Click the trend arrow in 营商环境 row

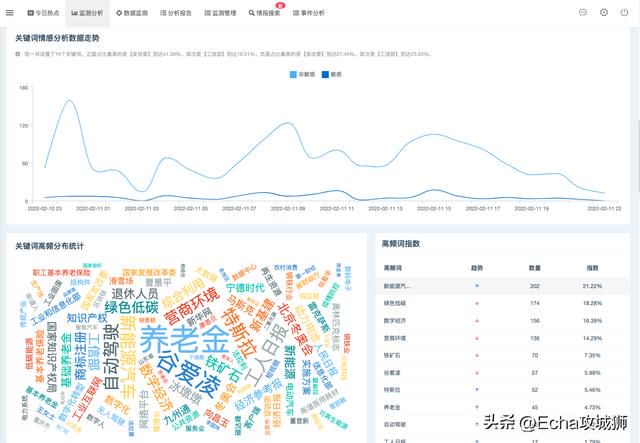[x=477, y=338]
